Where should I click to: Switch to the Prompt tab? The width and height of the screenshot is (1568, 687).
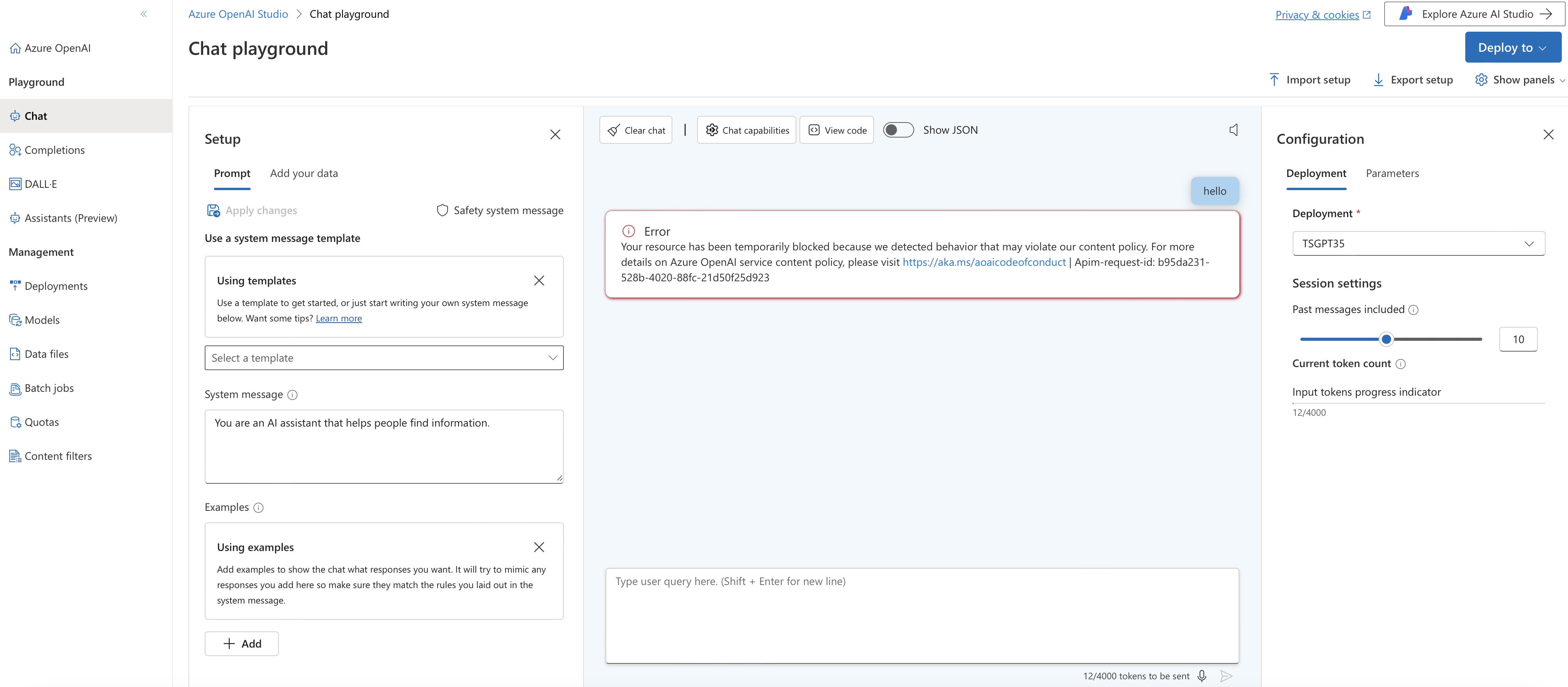tap(232, 173)
